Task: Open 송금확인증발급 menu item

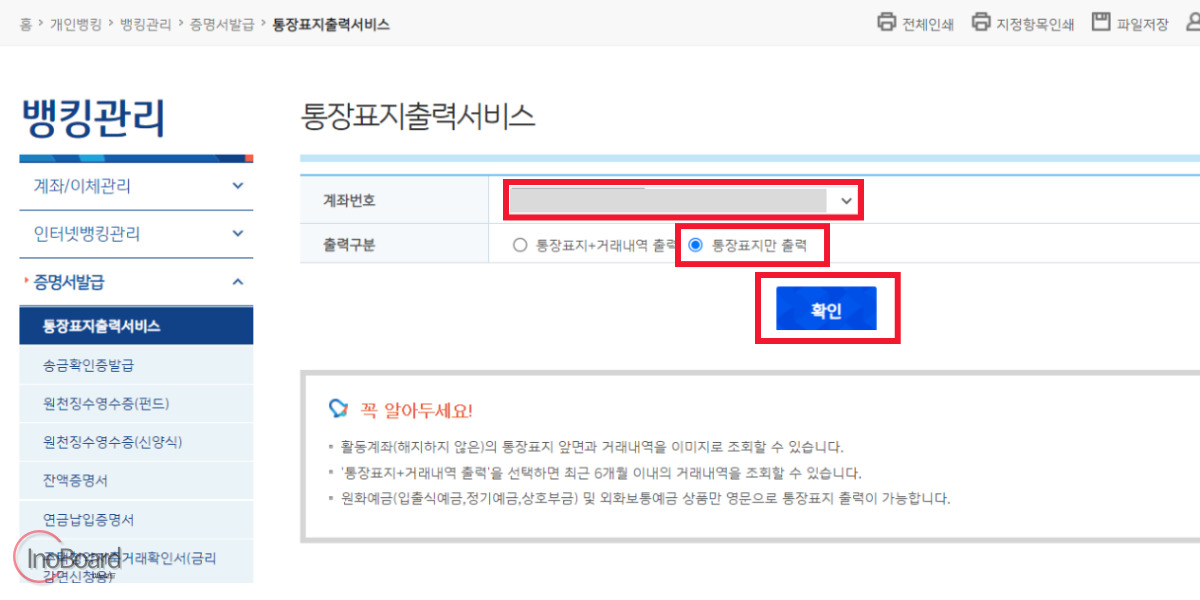Action: coord(136,365)
